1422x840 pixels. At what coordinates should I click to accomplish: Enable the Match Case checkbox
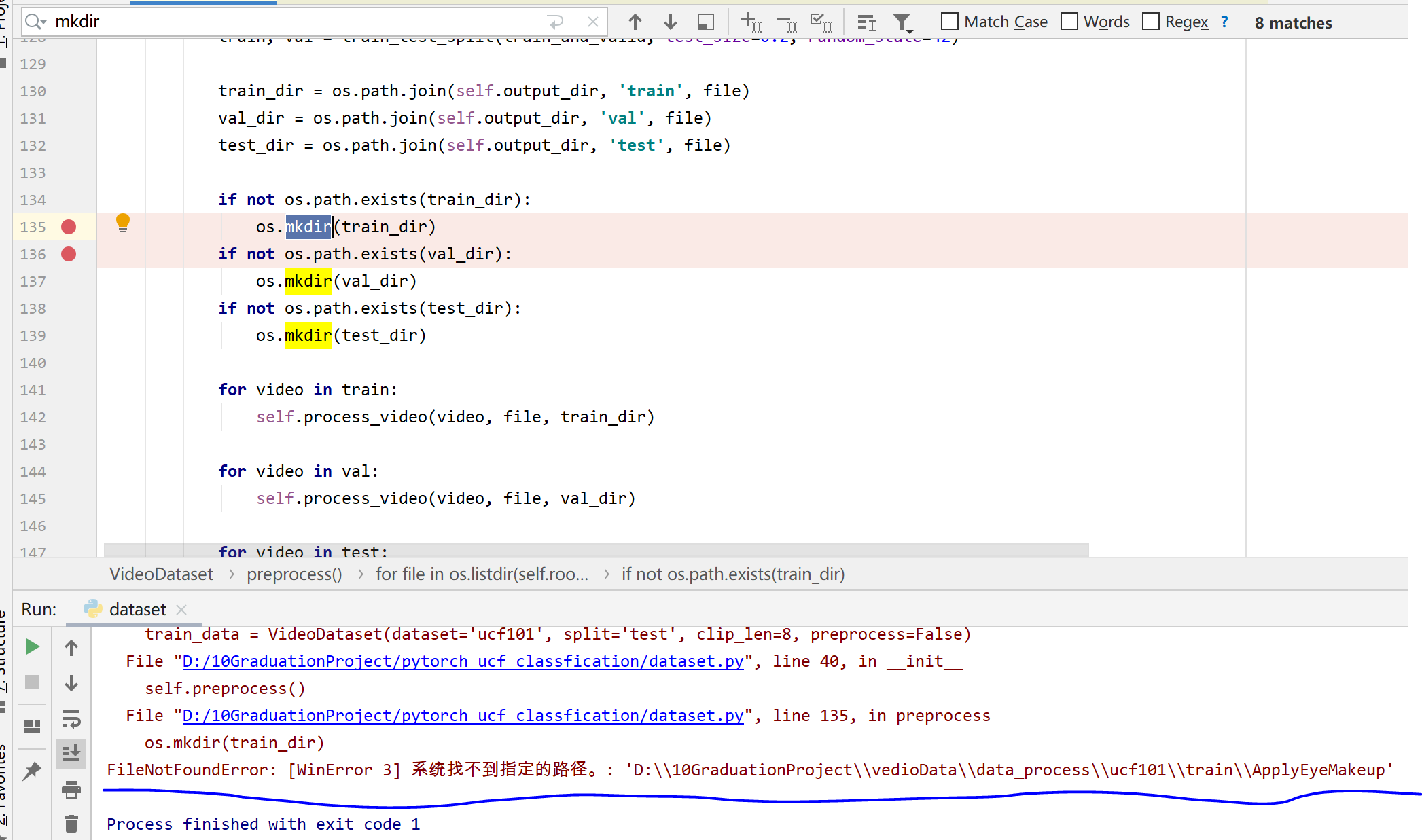click(950, 22)
